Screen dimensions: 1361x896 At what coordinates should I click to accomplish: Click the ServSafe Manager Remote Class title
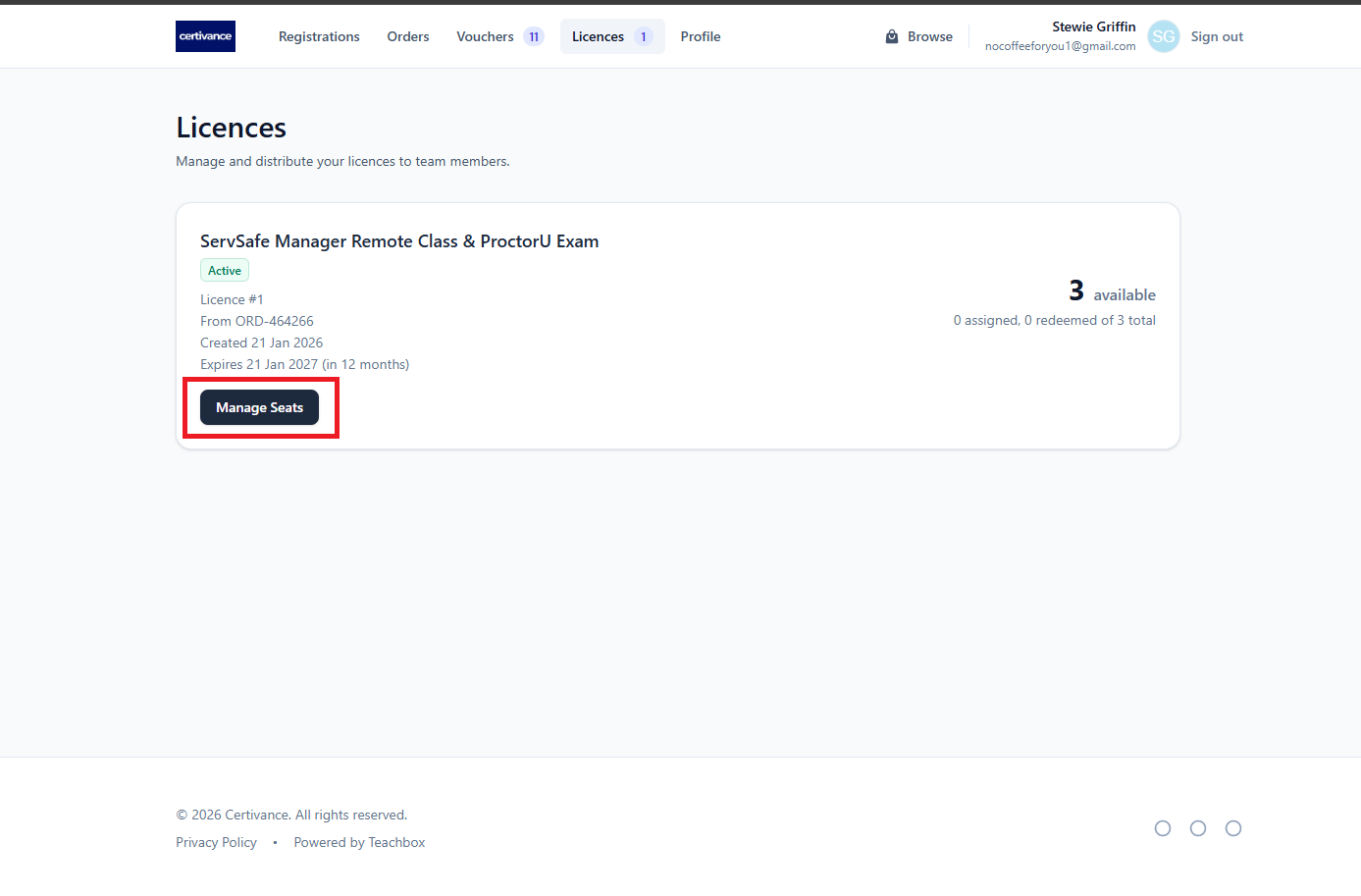pyautogui.click(x=399, y=241)
